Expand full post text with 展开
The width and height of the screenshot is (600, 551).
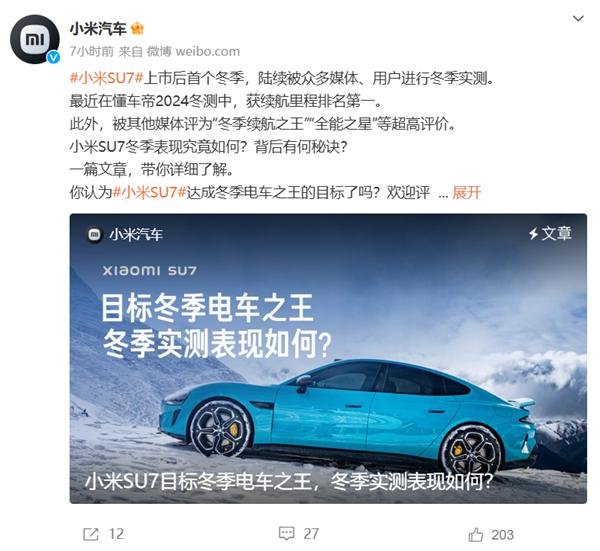pyautogui.click(x=466, y=192)
